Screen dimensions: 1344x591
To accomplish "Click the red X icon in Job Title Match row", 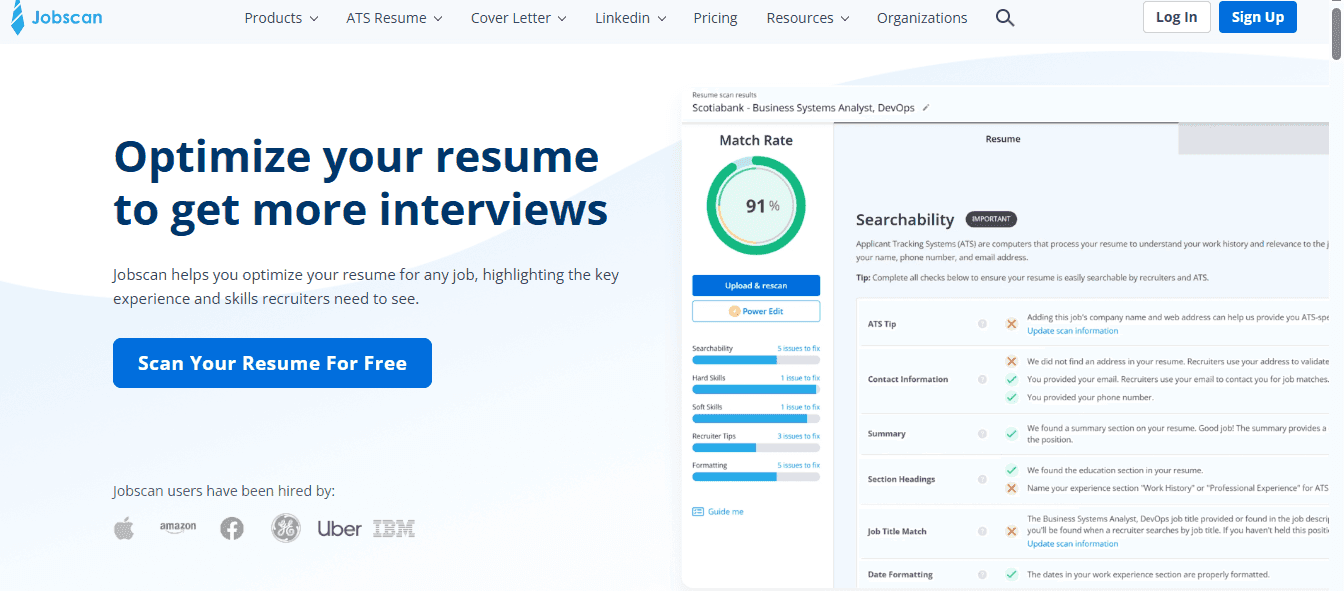I will pyautogui.click(x=1011, y=531).
